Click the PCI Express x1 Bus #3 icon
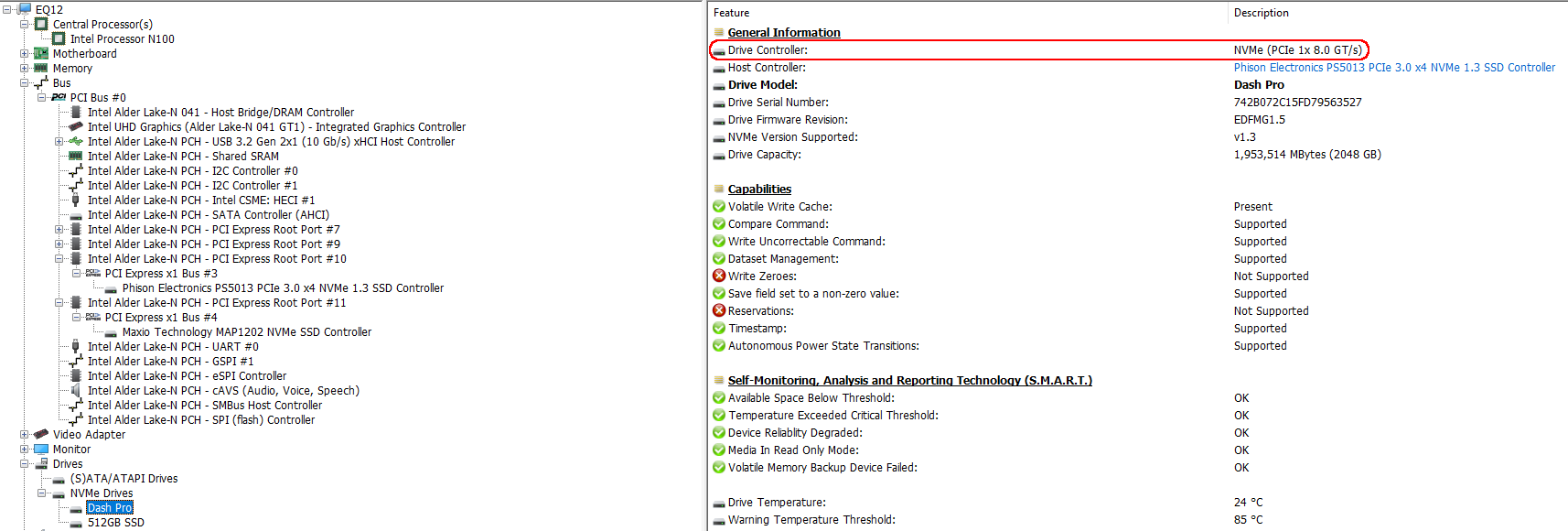The height and width of the screenshot is (531, 1568). [93, 273]
